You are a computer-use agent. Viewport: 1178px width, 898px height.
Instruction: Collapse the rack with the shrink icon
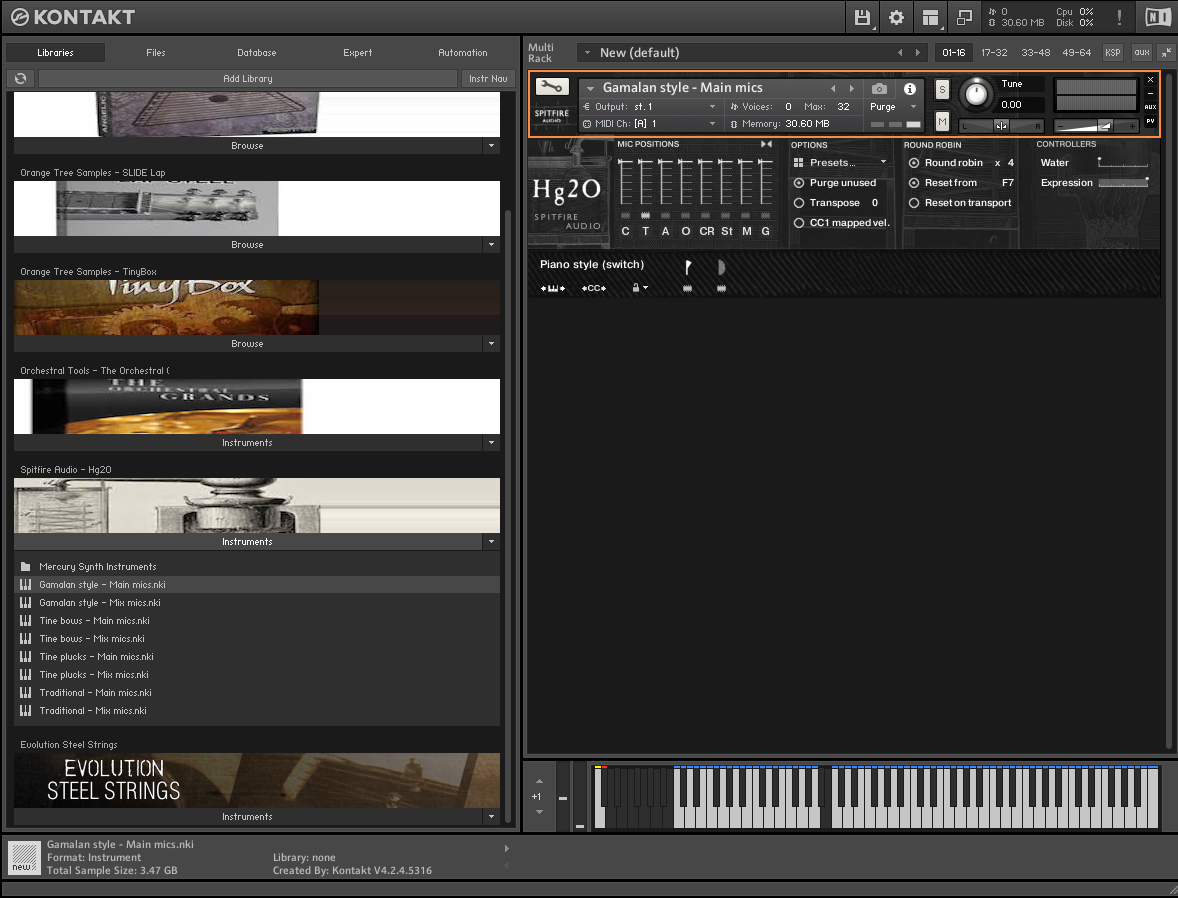click(x=1166, y=53)
